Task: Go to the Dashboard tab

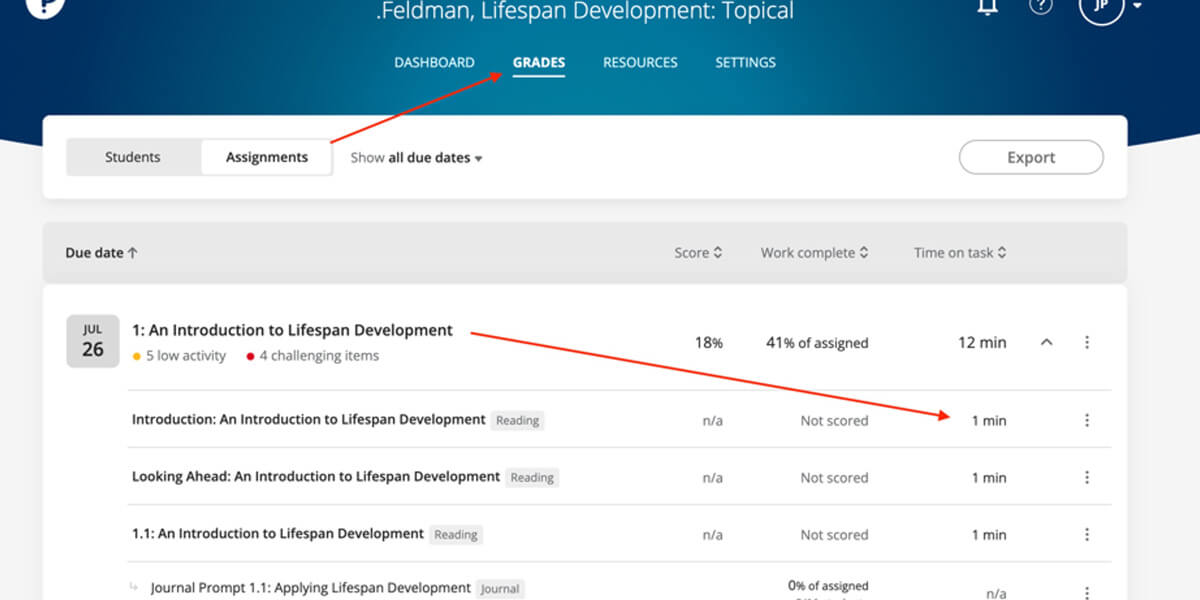Action: pyautogui.click(x=434, y=62)
